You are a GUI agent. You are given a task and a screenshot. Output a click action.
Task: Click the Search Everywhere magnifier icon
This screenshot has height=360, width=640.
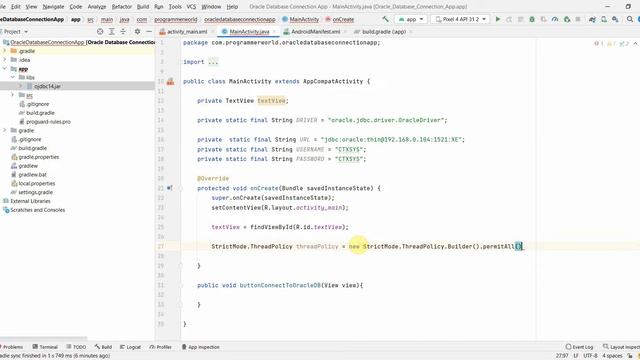click(630, 19)
